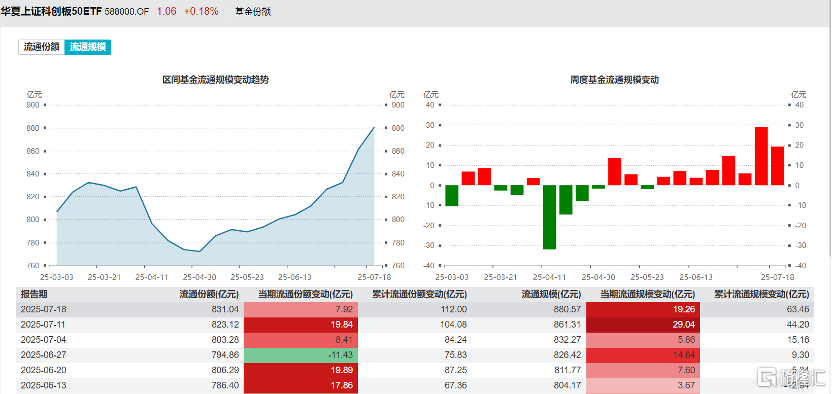Click the 786.40 share value cell
832x394 pixels.
pos(227,385)
